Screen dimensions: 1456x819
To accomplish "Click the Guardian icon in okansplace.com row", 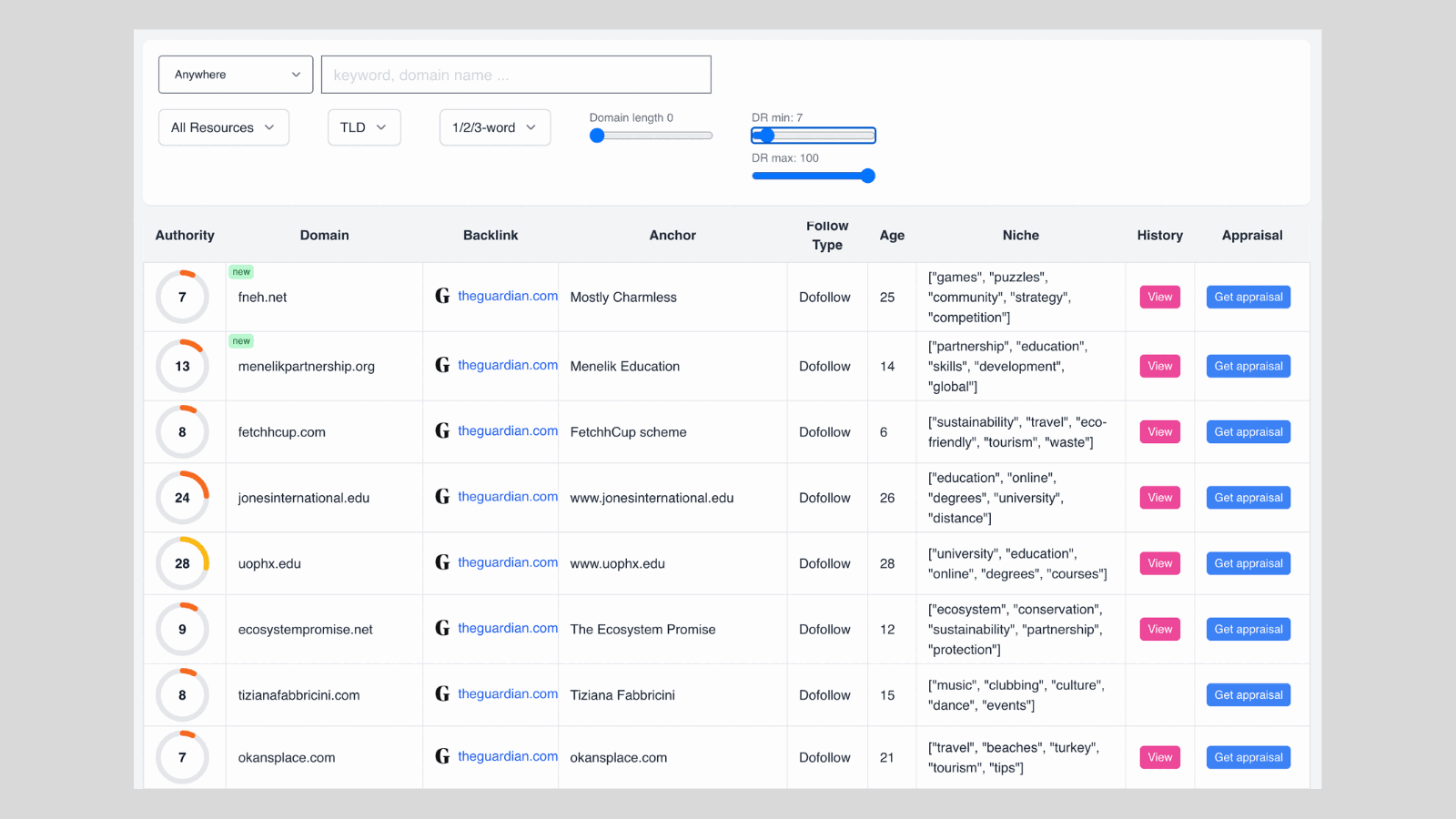I will [x=442, y=756].
